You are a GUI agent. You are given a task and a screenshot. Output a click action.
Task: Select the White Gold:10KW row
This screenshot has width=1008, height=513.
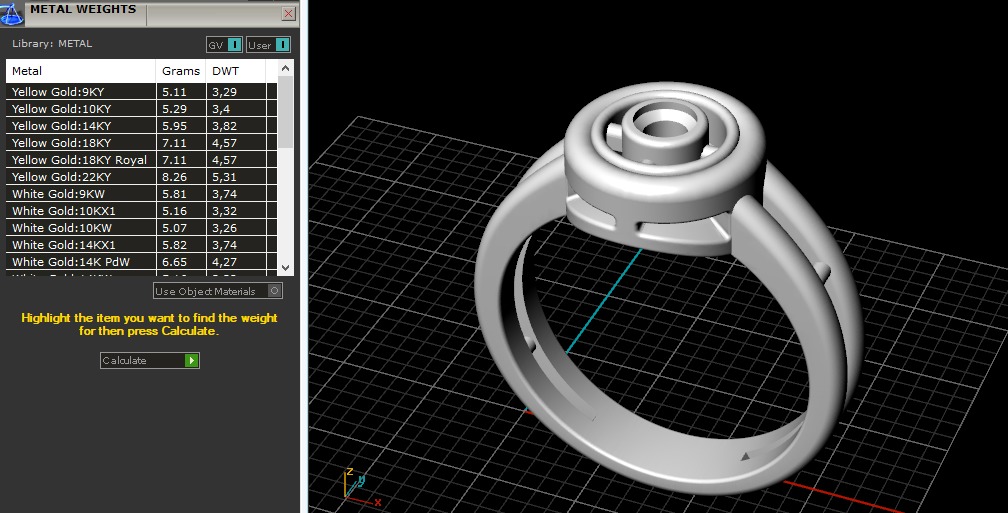click(141, 228)
